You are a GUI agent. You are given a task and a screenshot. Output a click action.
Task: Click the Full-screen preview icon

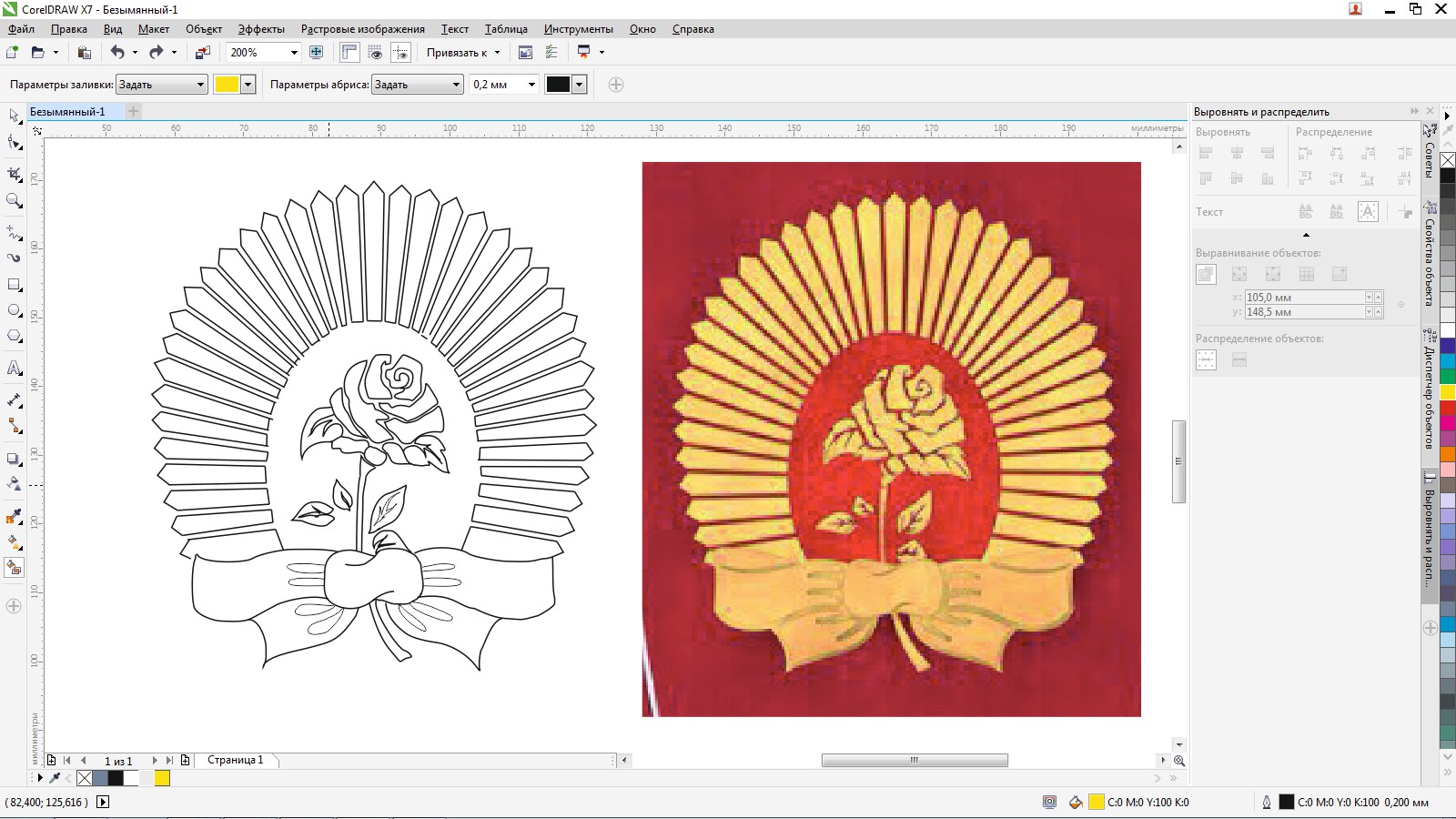point(317,52)
